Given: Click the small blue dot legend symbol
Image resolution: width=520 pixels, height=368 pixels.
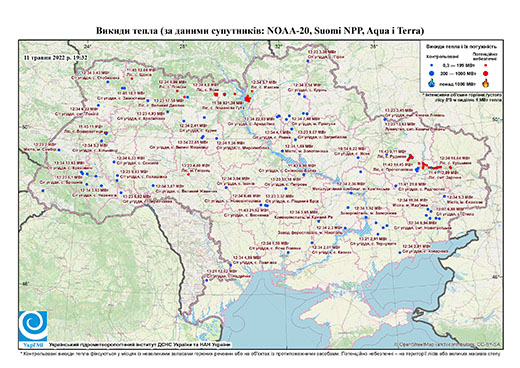Looking at the screenshot, I should (x=432, y=65).
